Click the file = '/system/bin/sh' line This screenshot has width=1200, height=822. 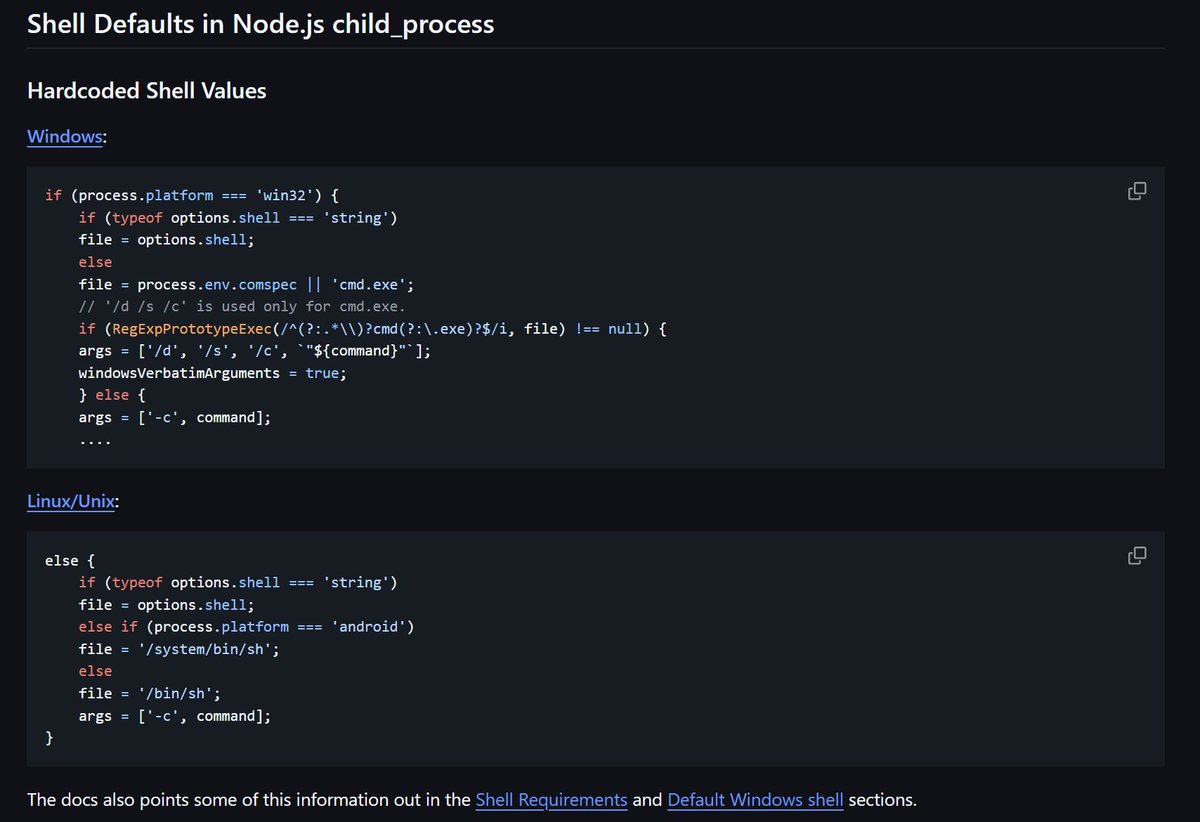point(179,648)
